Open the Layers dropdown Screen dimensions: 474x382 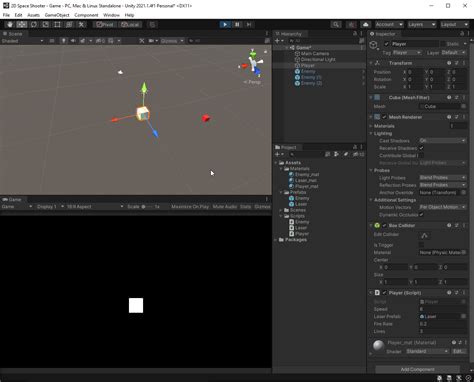421,25
